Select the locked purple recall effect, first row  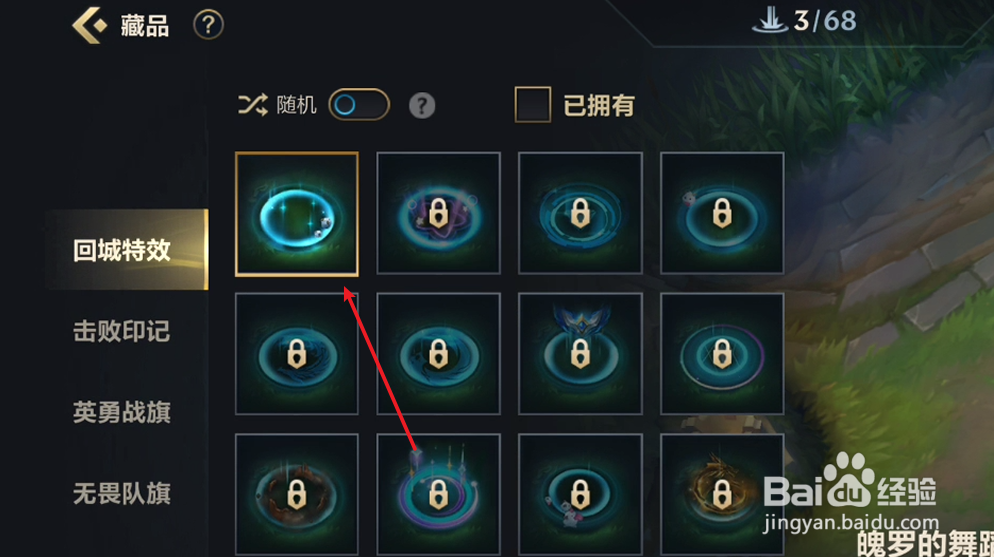(439, 214)
